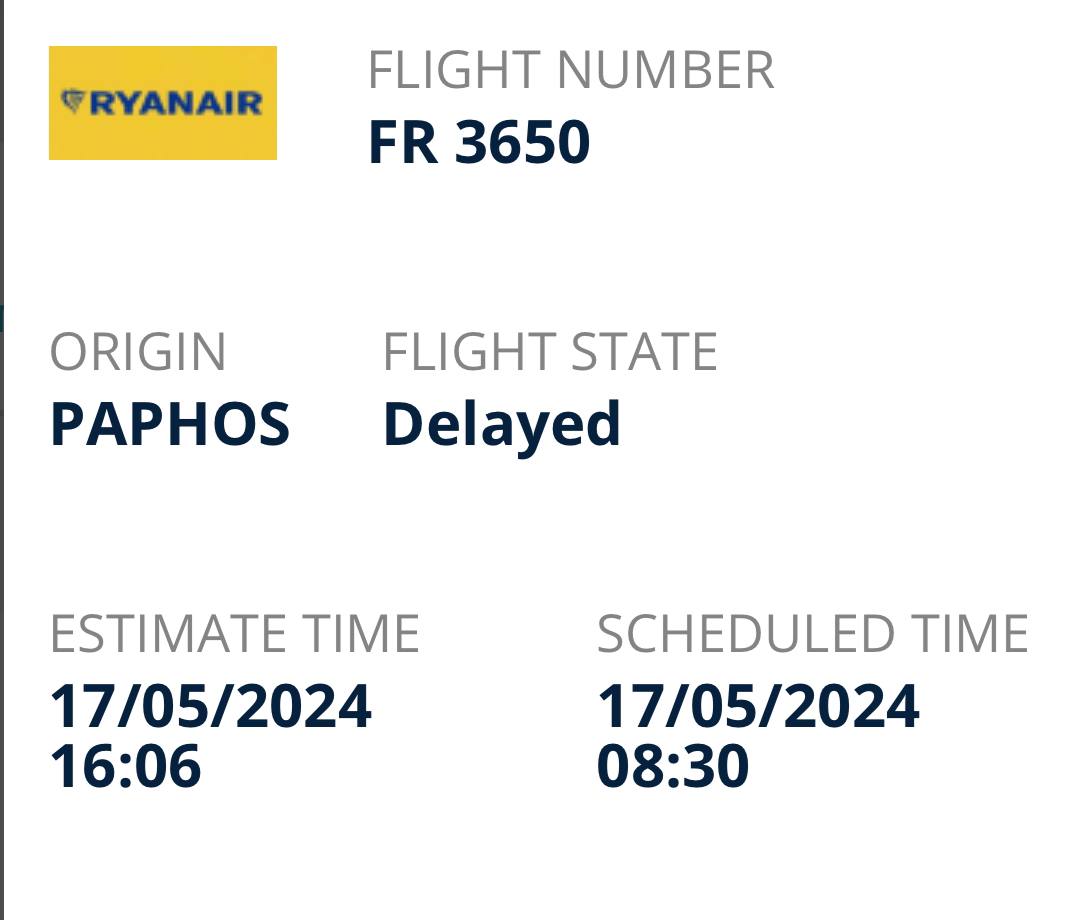Click the PAPHOS origin city
Screen dimensions: 1068x920
pos(170,424)
